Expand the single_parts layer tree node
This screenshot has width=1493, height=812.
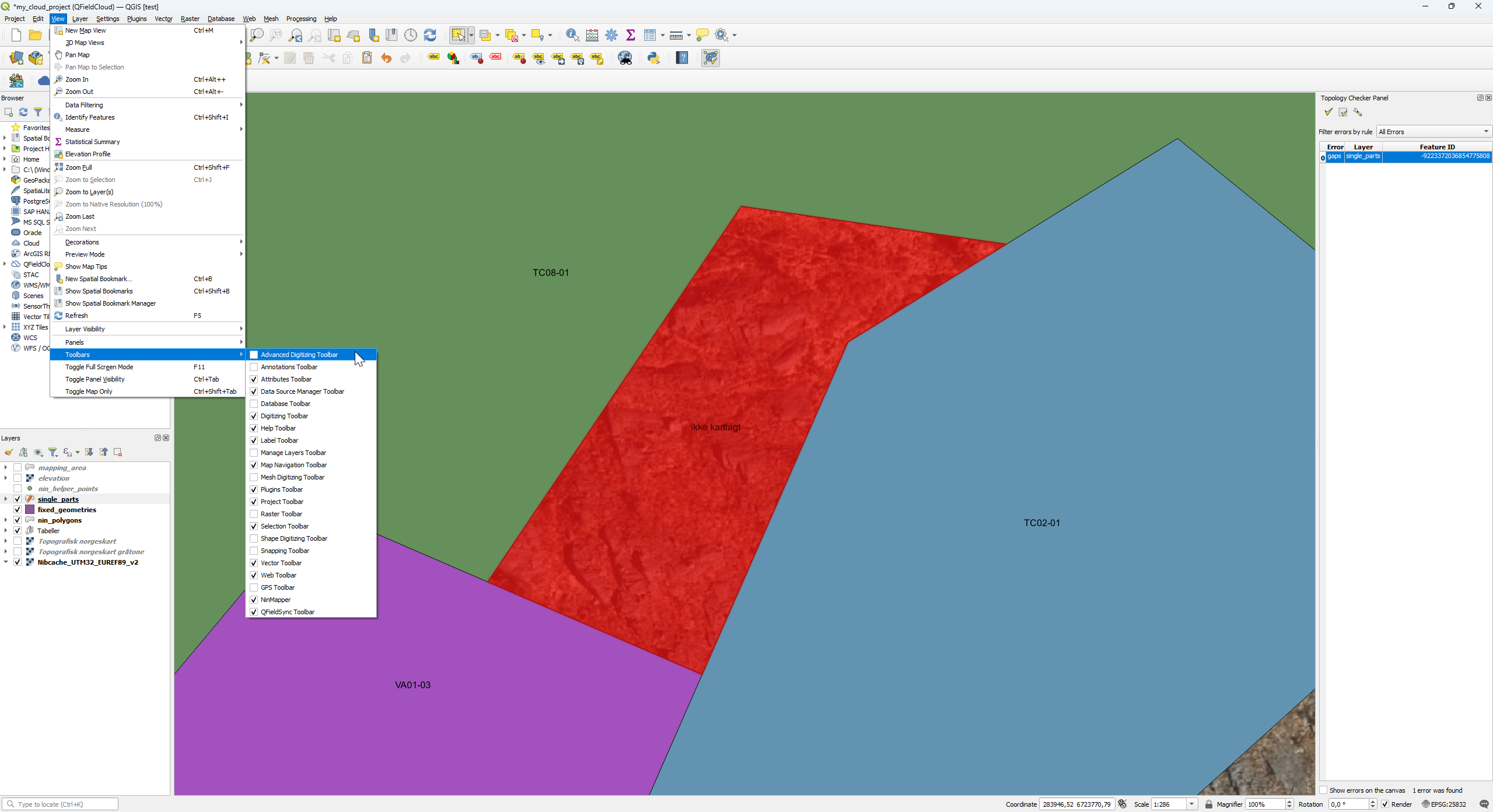(x=5, y=499)
